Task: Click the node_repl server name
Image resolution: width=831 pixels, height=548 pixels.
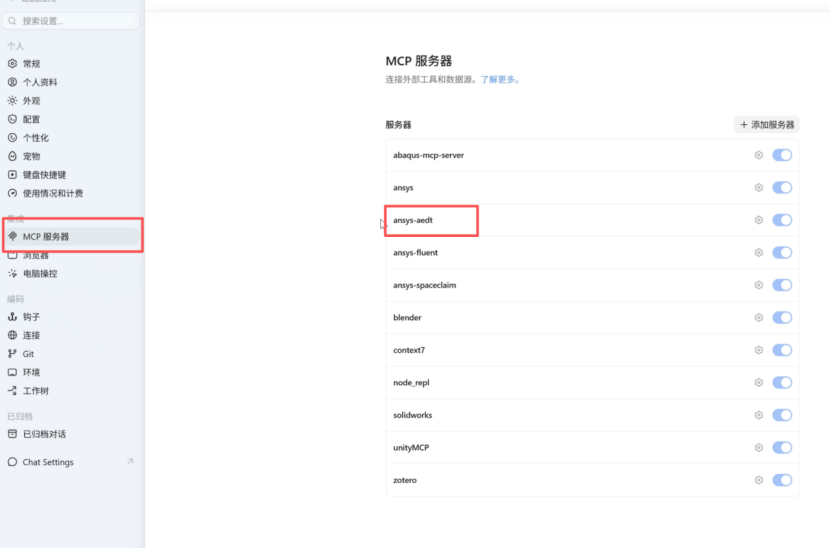Action: (411, 383)
